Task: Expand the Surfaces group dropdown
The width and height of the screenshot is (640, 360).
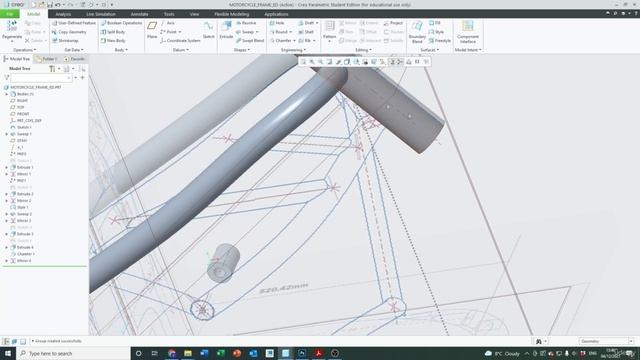Action: tap(430, 50)
